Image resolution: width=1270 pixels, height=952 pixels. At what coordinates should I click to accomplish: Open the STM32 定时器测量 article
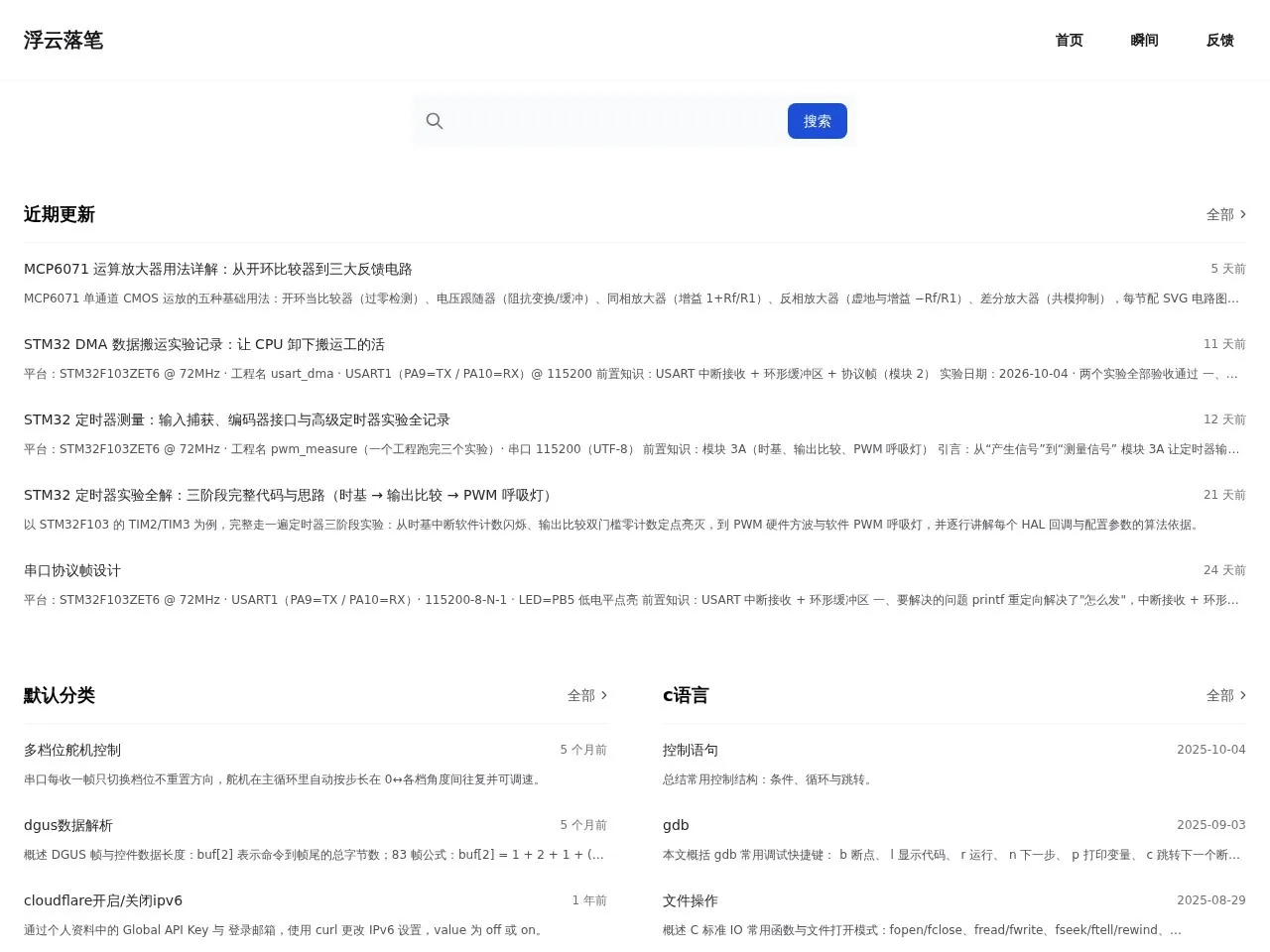237,419
